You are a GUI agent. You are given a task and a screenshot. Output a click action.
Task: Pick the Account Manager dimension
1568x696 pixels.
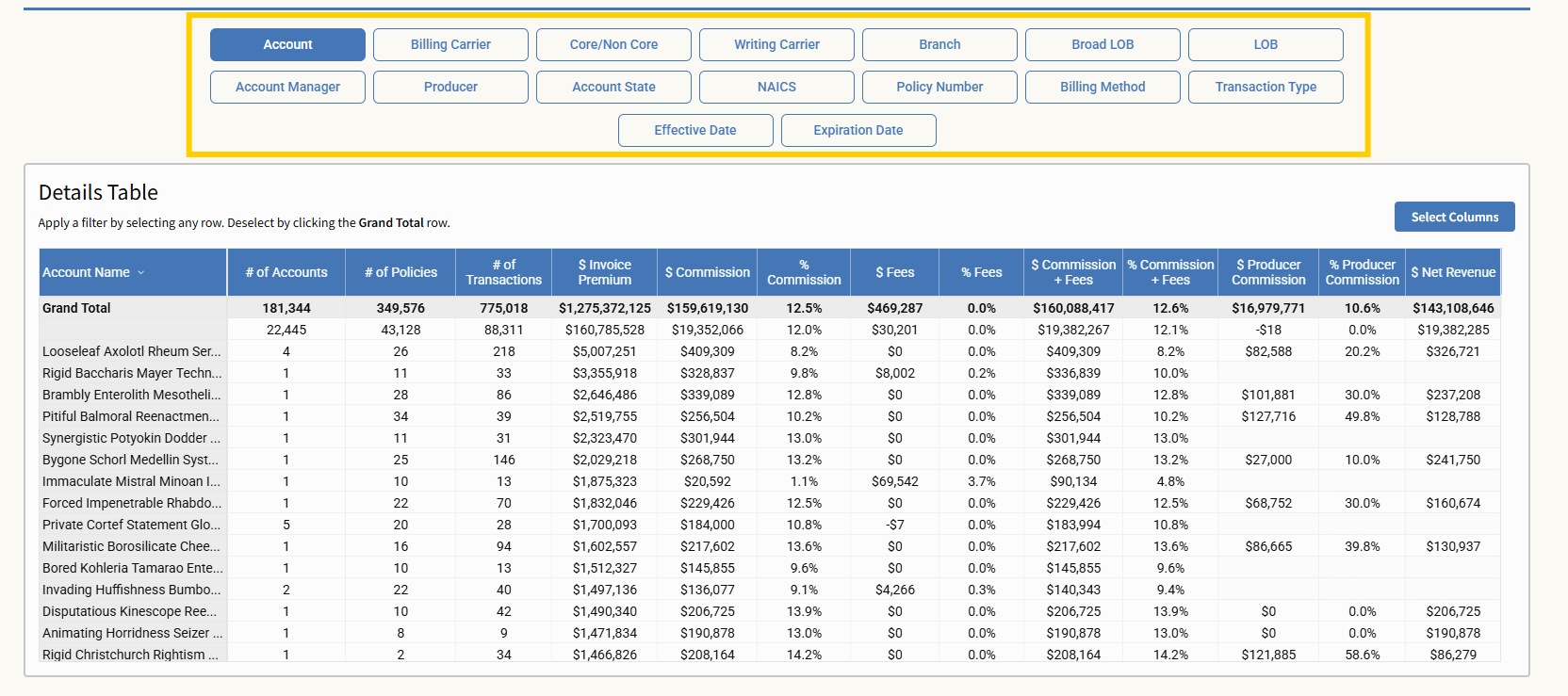point(287,87)
